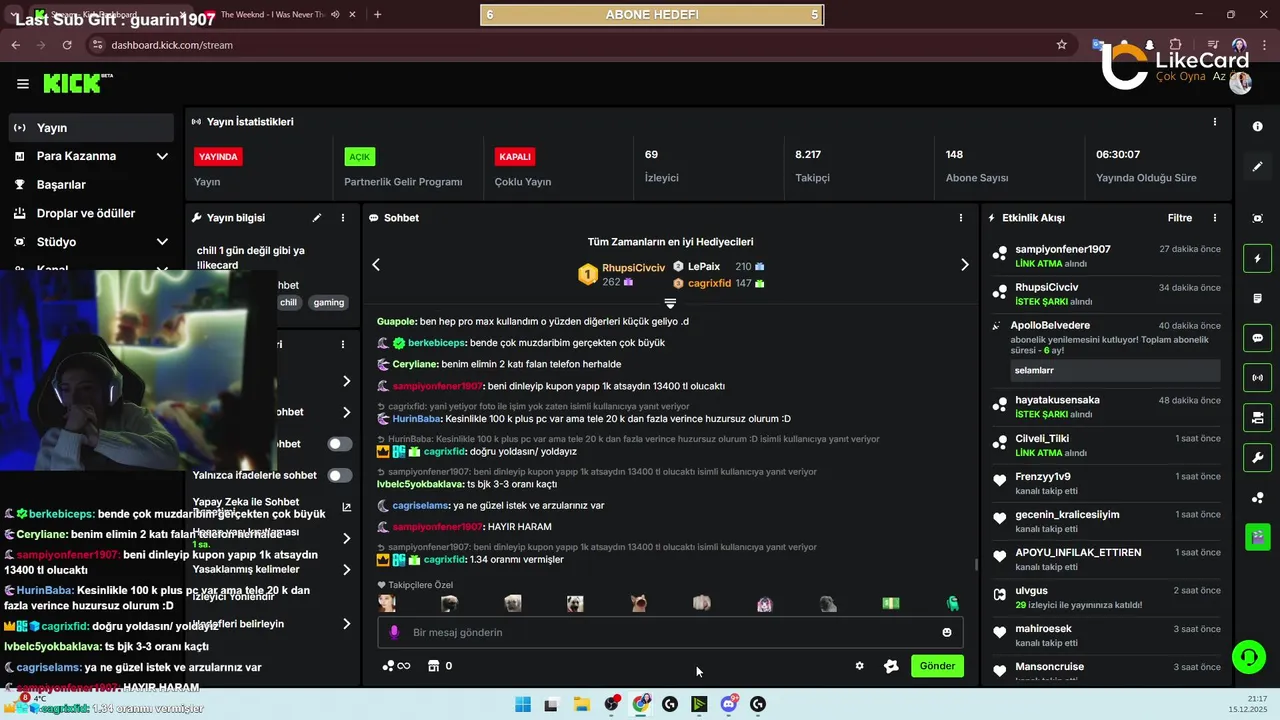Toggle the Yalnızca ifadelerle sohbet switch
The height and width of the screenshot is (720, 1280).
click(340, 475)
